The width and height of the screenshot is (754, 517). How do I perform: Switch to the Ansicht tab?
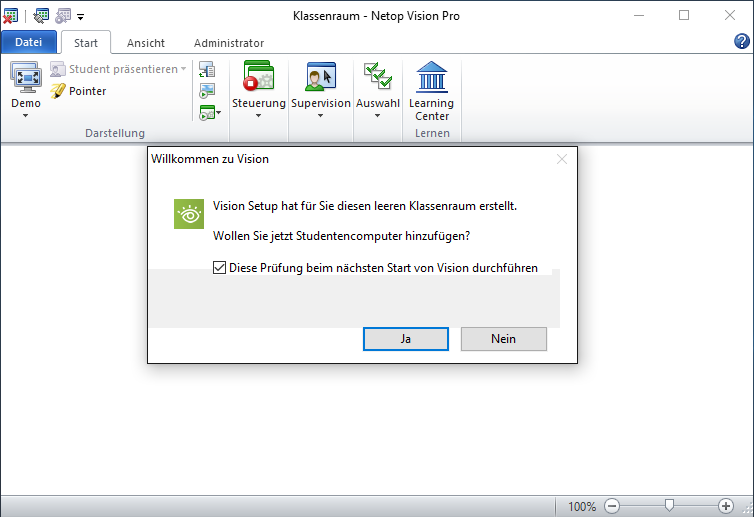pos(146,43)
